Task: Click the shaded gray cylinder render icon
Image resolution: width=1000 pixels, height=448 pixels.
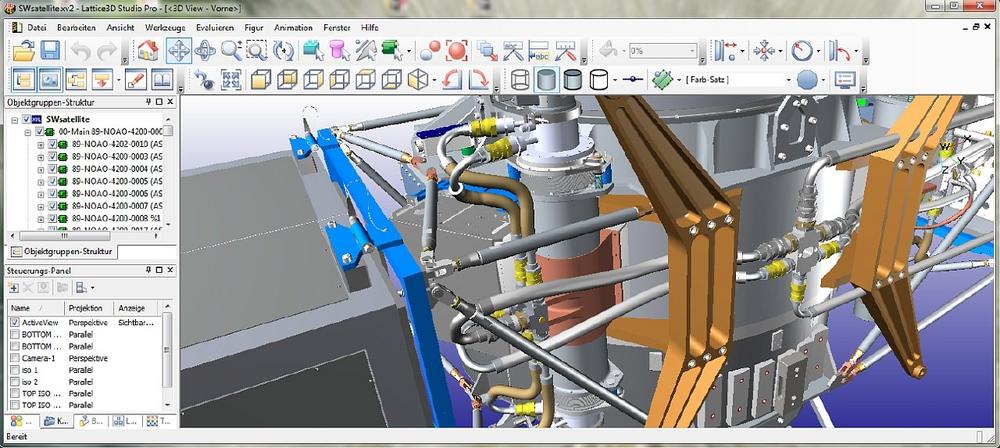Action: (x=547, y=79)
